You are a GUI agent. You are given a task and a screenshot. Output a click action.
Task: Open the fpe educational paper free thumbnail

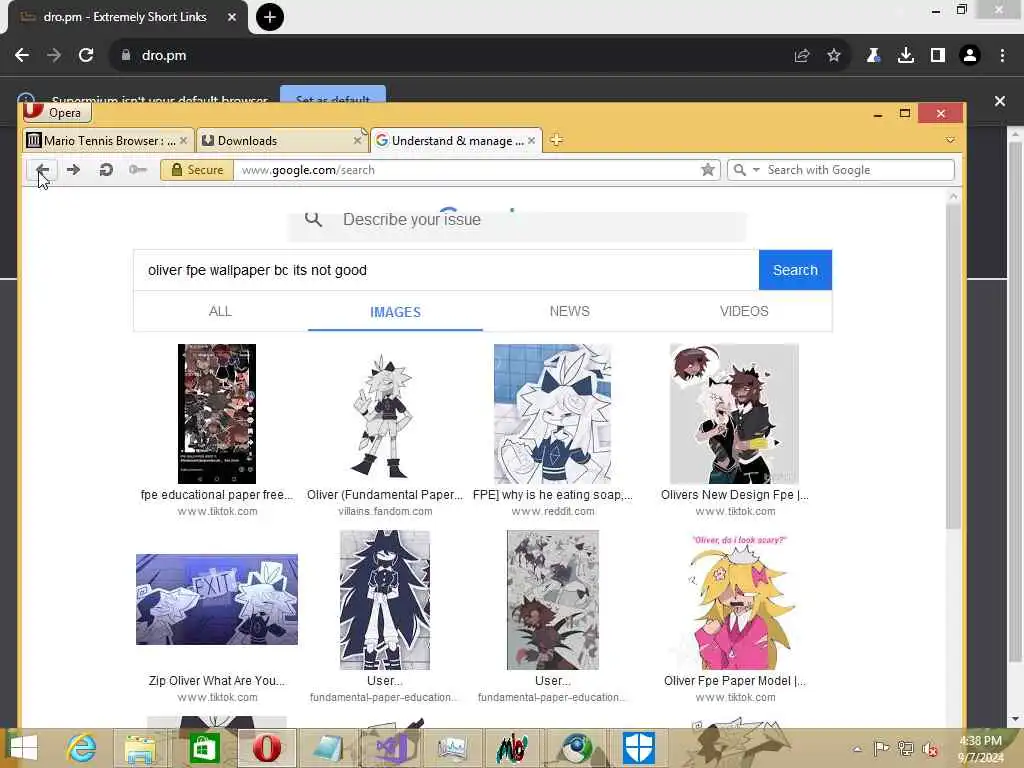pyautogui.click(x=217, y=413)
